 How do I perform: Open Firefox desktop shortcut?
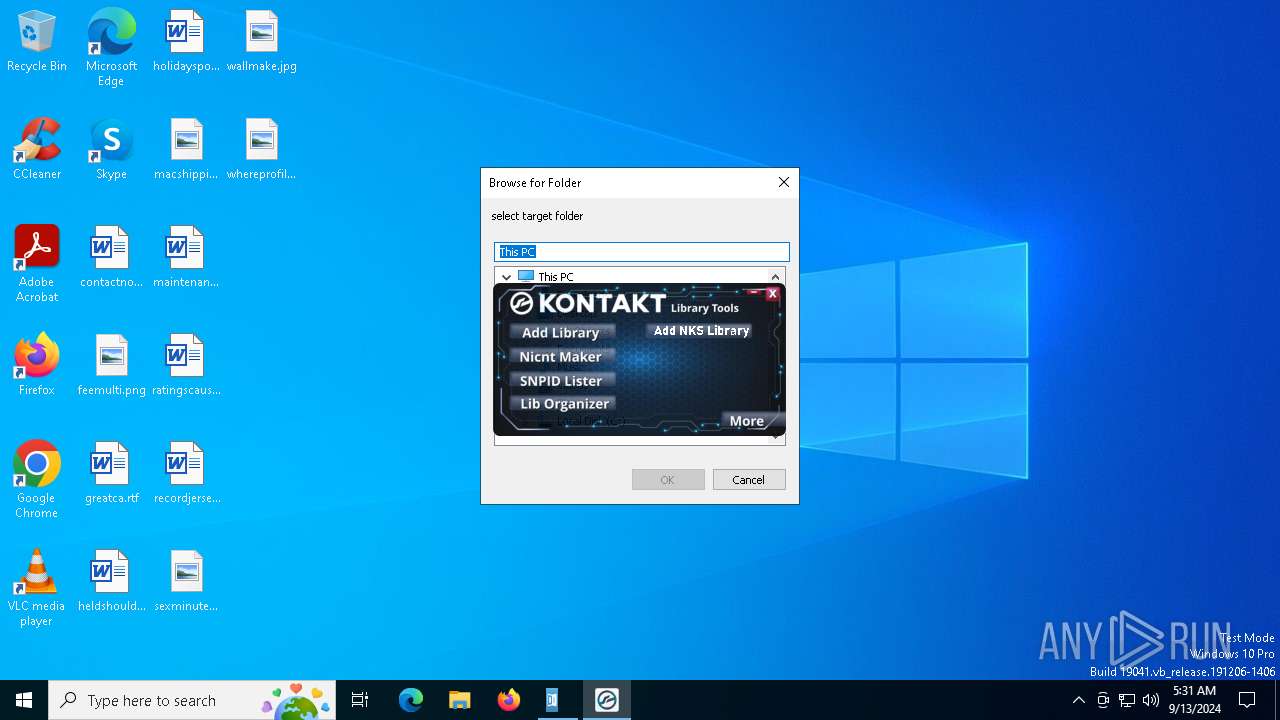[37, 365]
